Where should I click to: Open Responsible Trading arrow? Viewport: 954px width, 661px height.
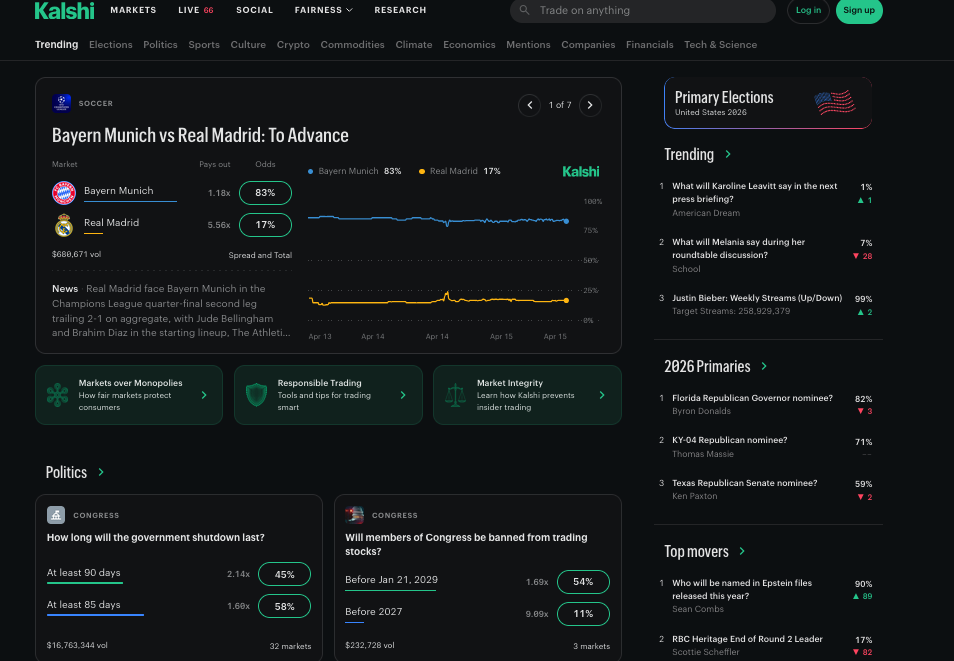pos(403,395)
